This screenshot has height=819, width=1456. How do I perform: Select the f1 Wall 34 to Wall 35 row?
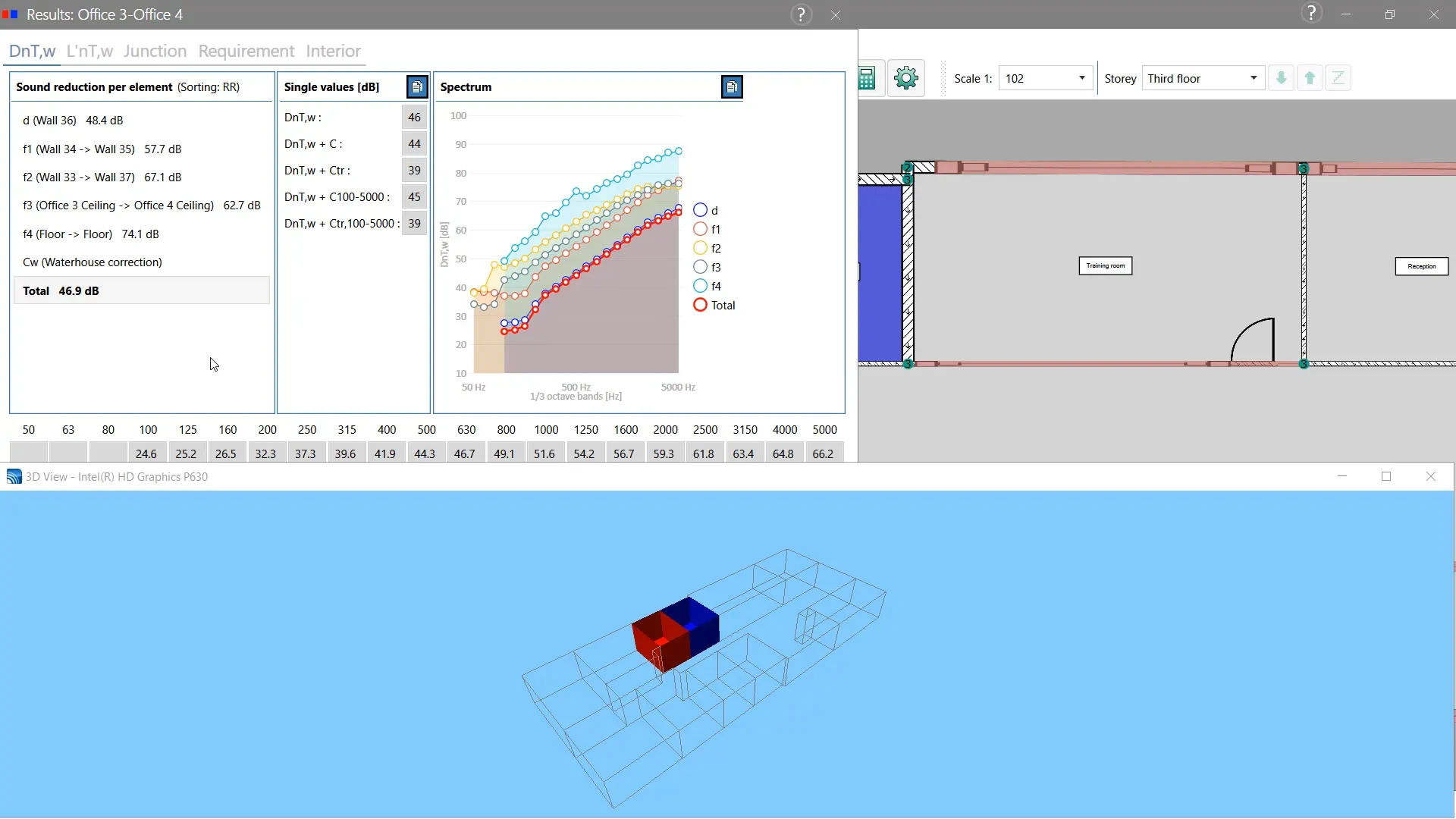tap(102, 149)
